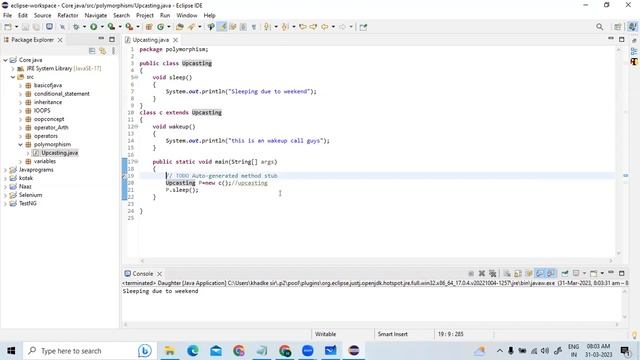Image resolution: width=640 pixels, height=360 pixels.
Task: Click Remove Launch X icon in Console
Action: (482, 273)
